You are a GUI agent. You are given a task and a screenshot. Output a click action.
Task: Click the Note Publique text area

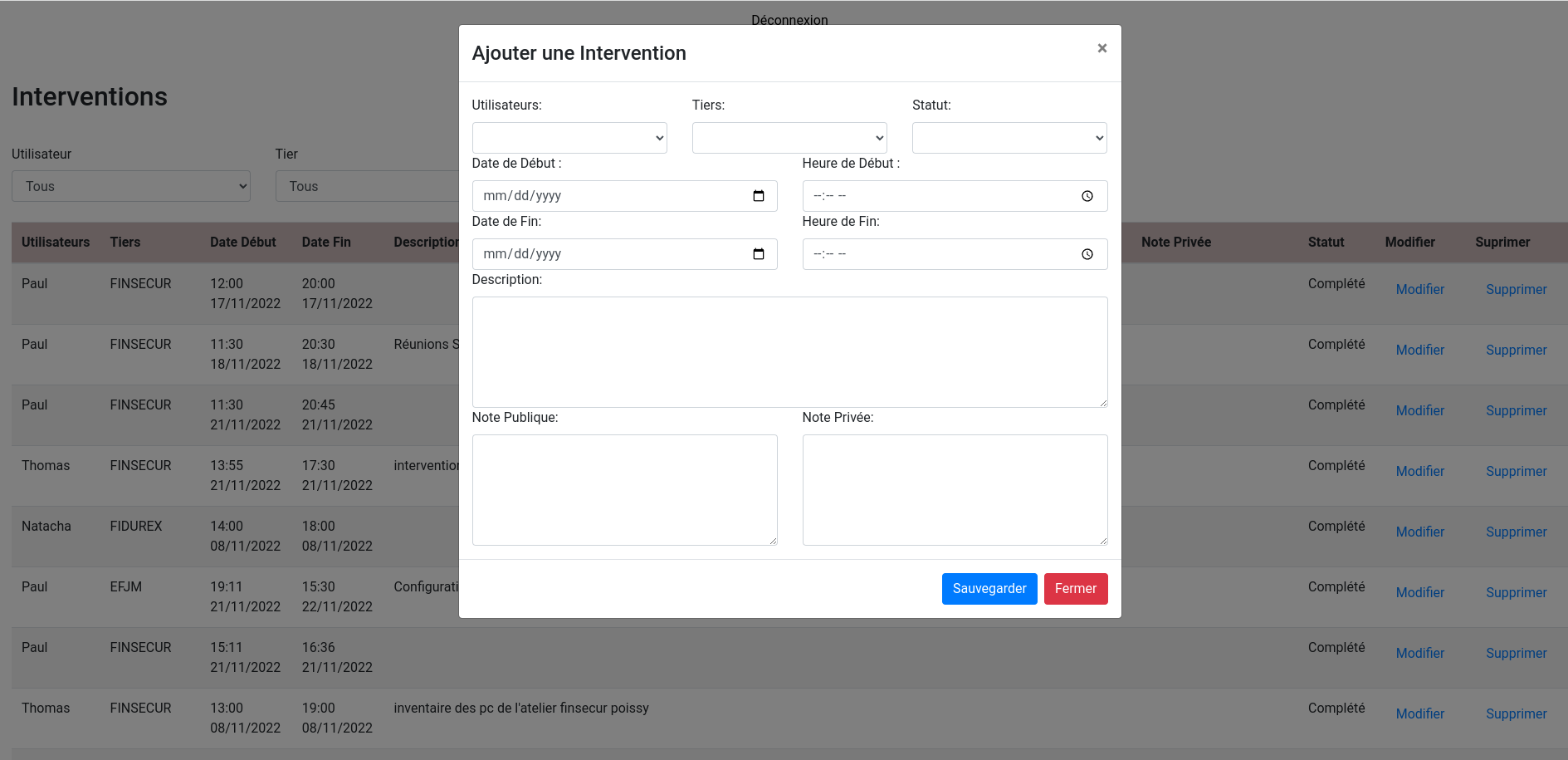point(624,489)
